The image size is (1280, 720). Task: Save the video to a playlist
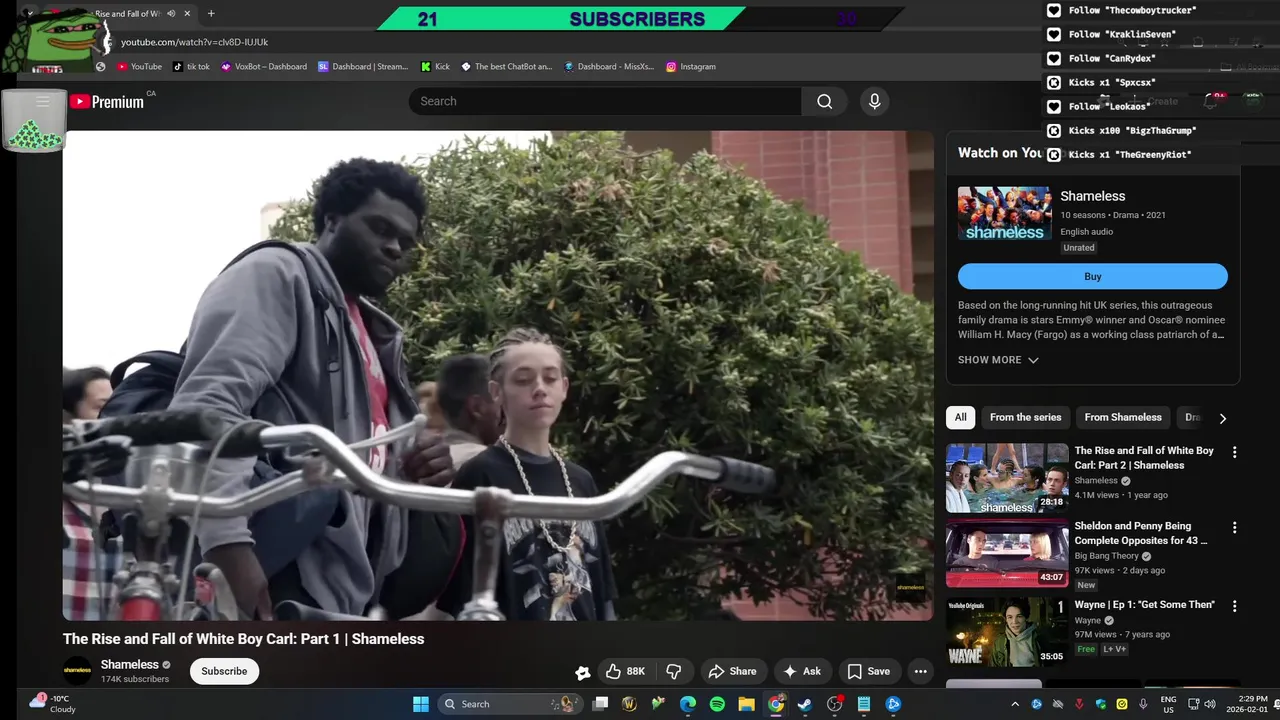click(x=868, y=671)
